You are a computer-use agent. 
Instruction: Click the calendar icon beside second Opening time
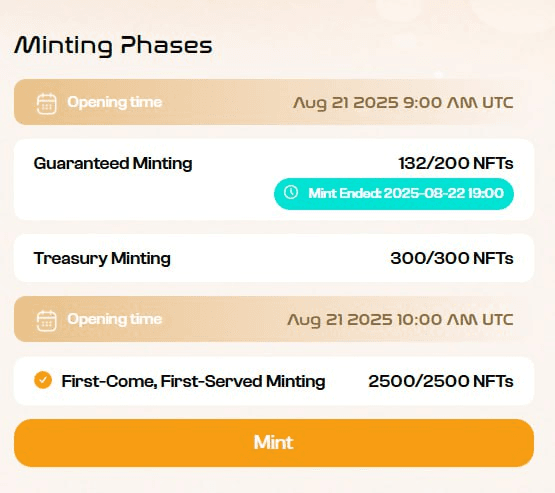(46, 321)
